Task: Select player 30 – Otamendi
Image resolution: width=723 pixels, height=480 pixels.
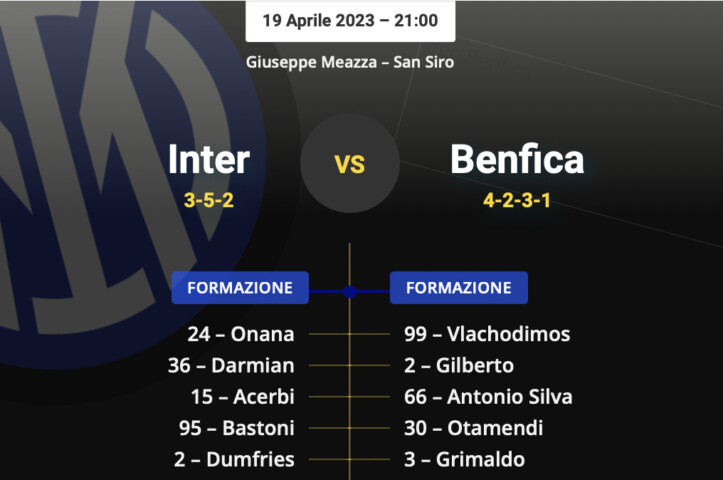Action: click(473, 428)
